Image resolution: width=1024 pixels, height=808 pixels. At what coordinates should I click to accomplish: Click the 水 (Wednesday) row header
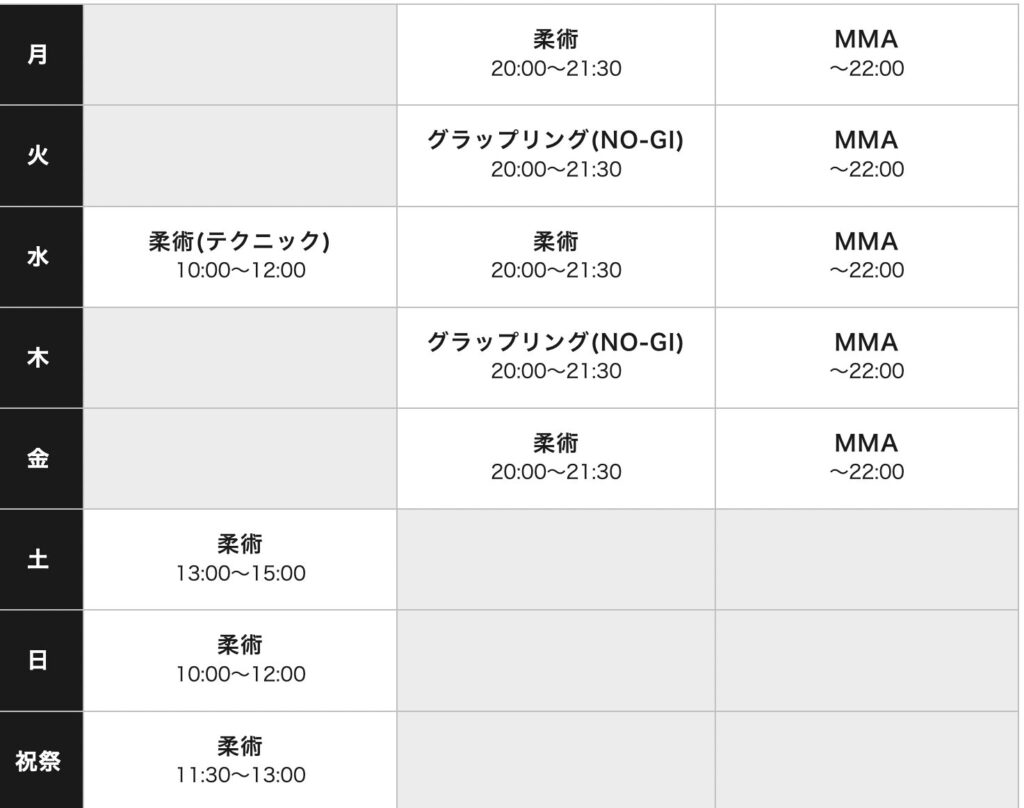tap(38, 256)
